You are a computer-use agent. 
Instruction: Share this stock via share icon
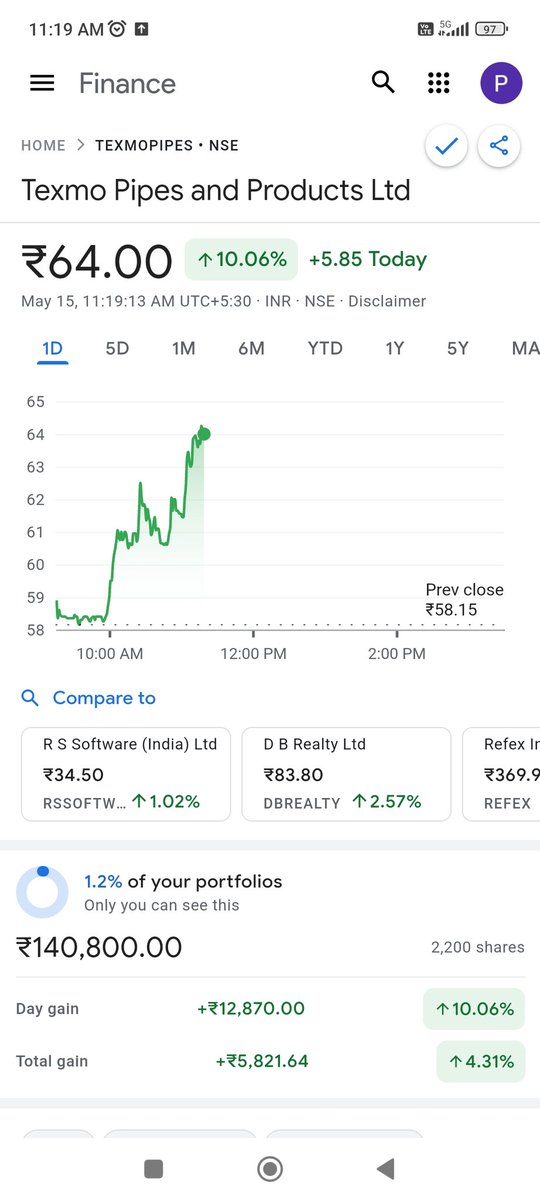499,147
